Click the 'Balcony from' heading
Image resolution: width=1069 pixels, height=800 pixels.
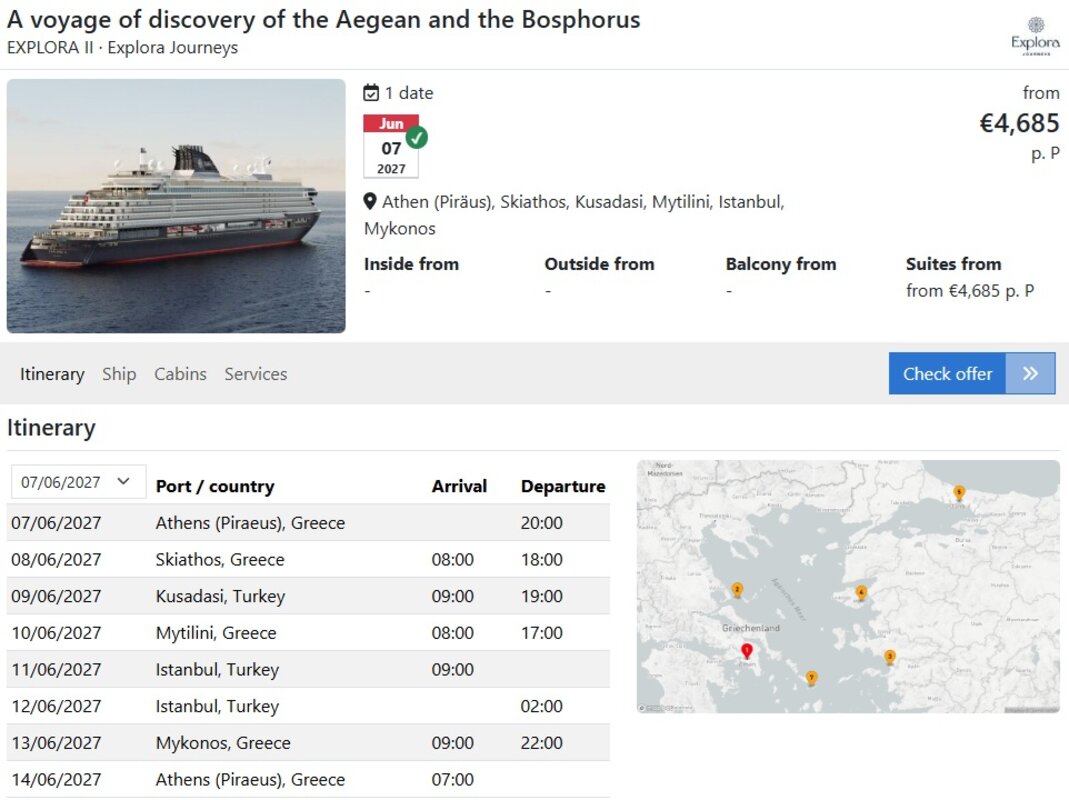click(x=781, y=264)
